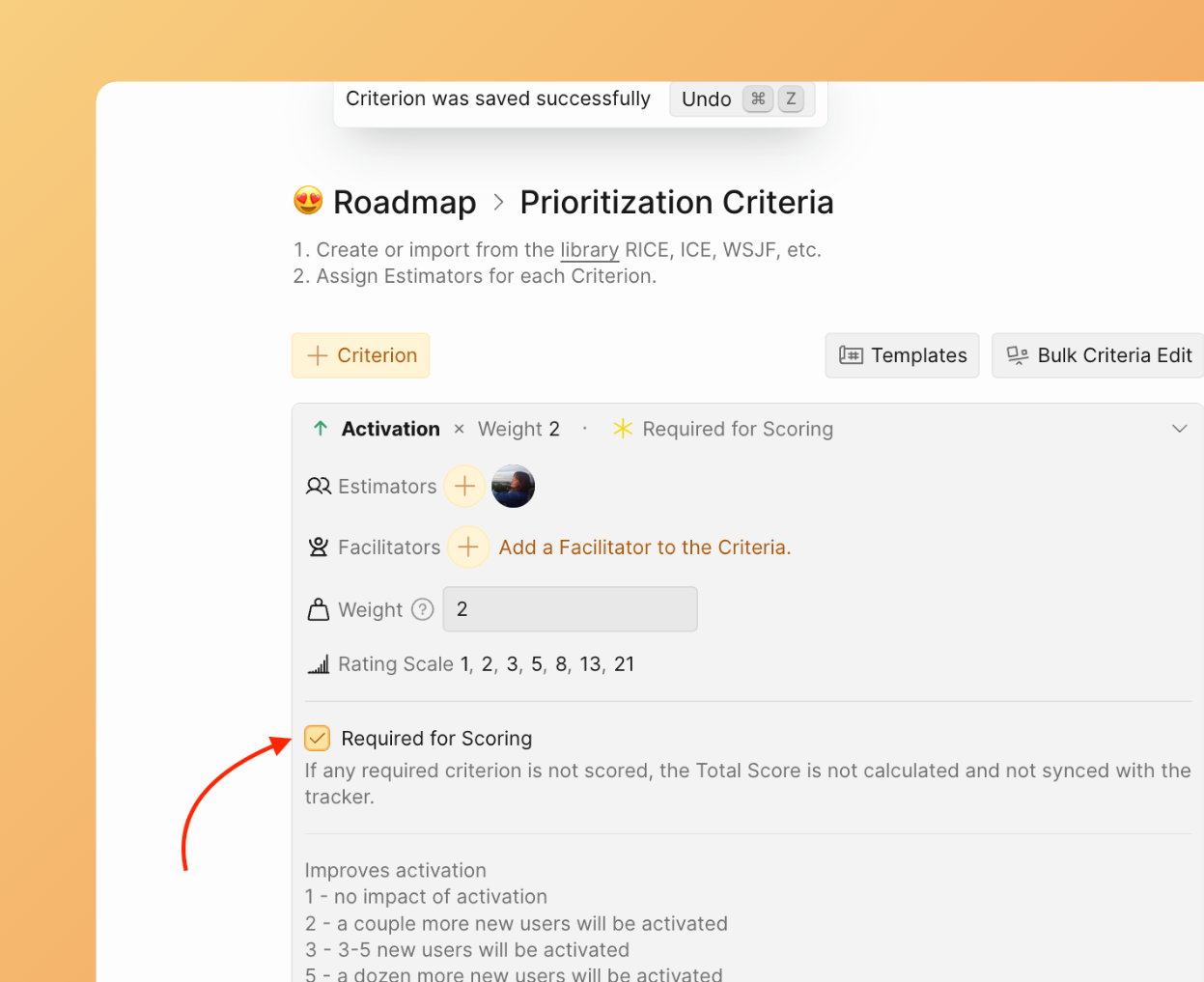
Task: Click the Rating Scale chart icon
Action: pyautogui.click(x=318, y=664)
